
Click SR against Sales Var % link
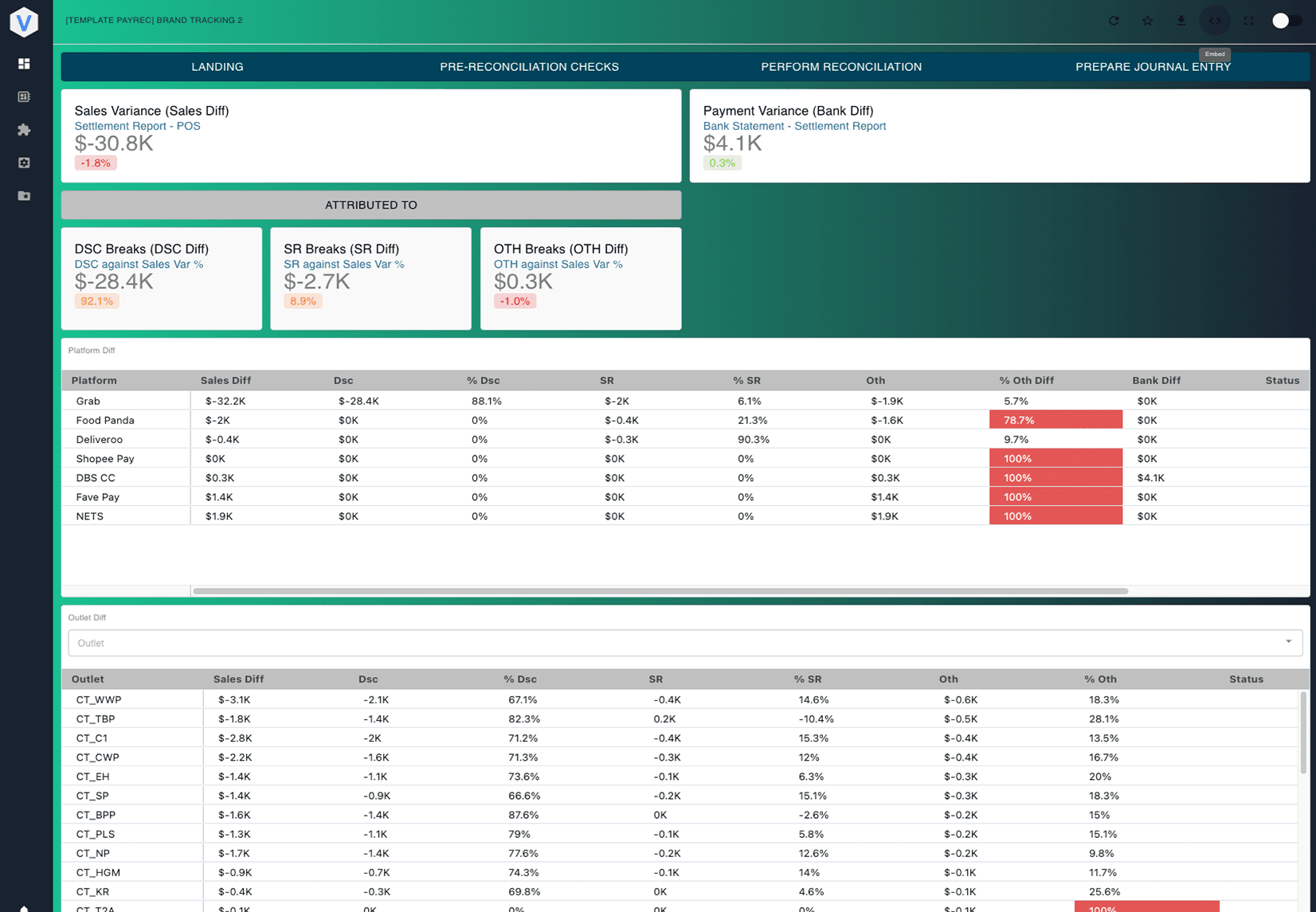pos(344,264)
